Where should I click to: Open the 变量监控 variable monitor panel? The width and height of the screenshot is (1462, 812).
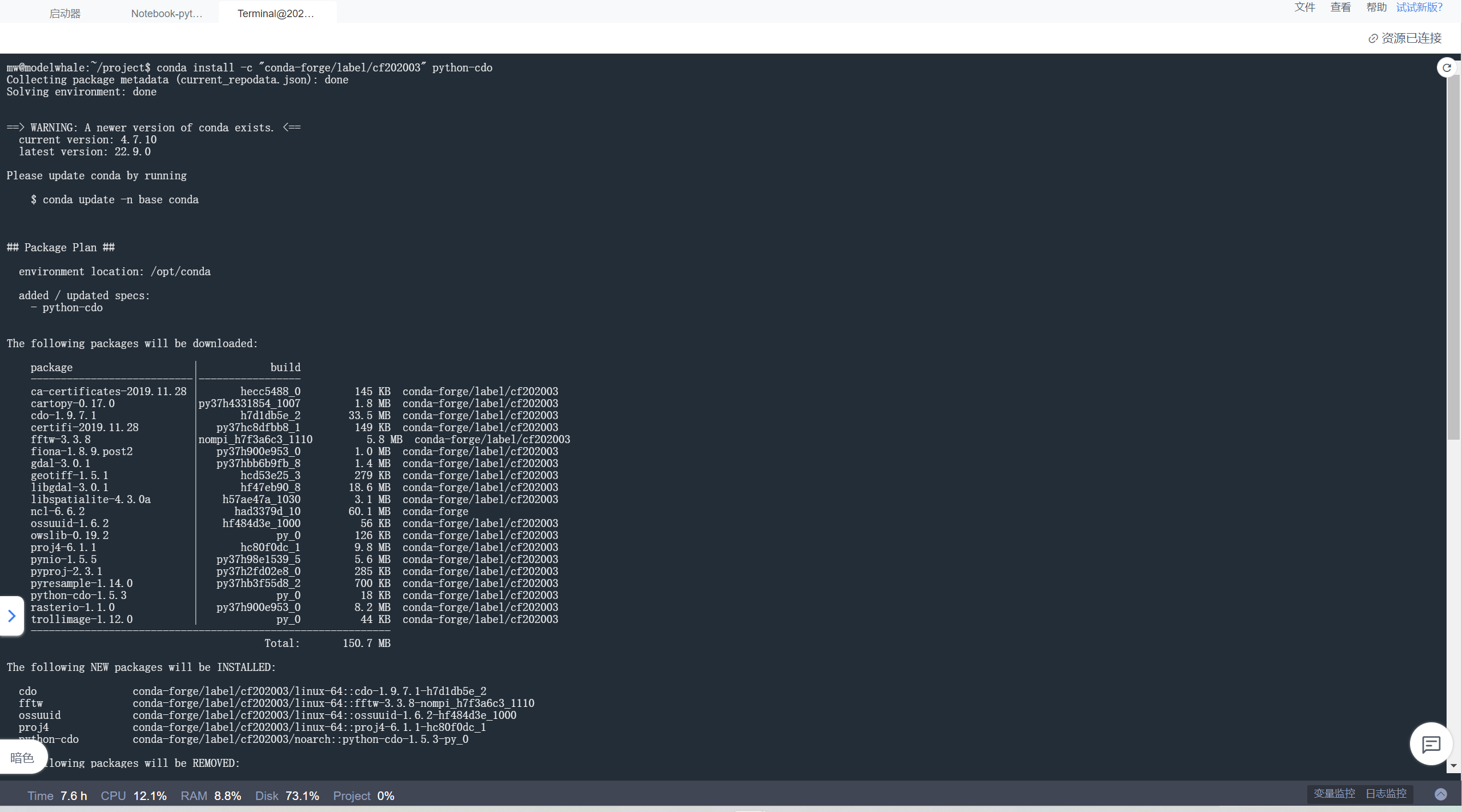pyautogui.click(x=1335, y=793)
